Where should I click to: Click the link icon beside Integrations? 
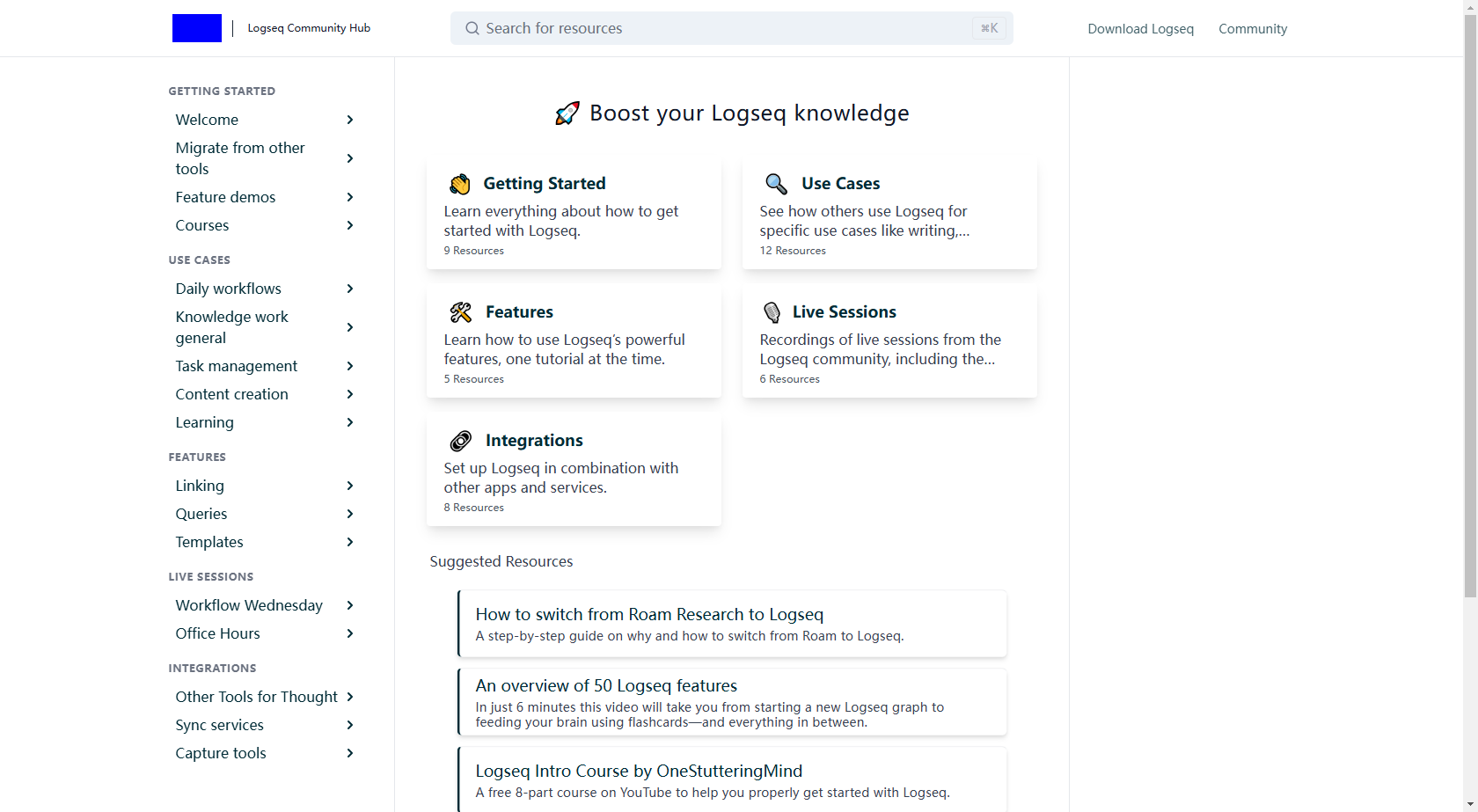(x=461, y=441)
